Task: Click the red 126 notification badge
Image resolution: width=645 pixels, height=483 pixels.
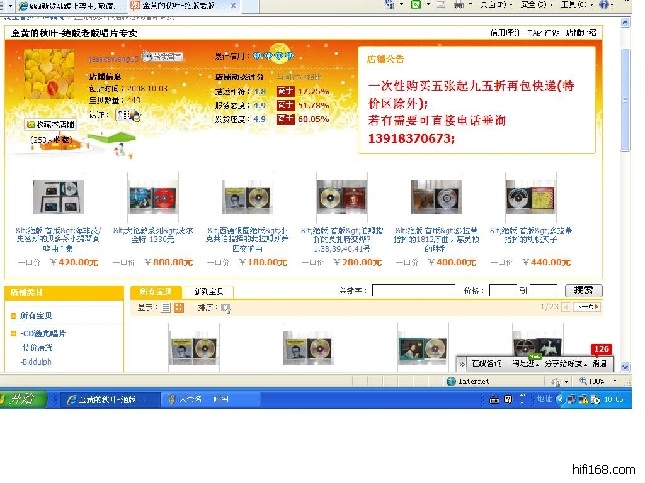Action: tap(601, 349)
